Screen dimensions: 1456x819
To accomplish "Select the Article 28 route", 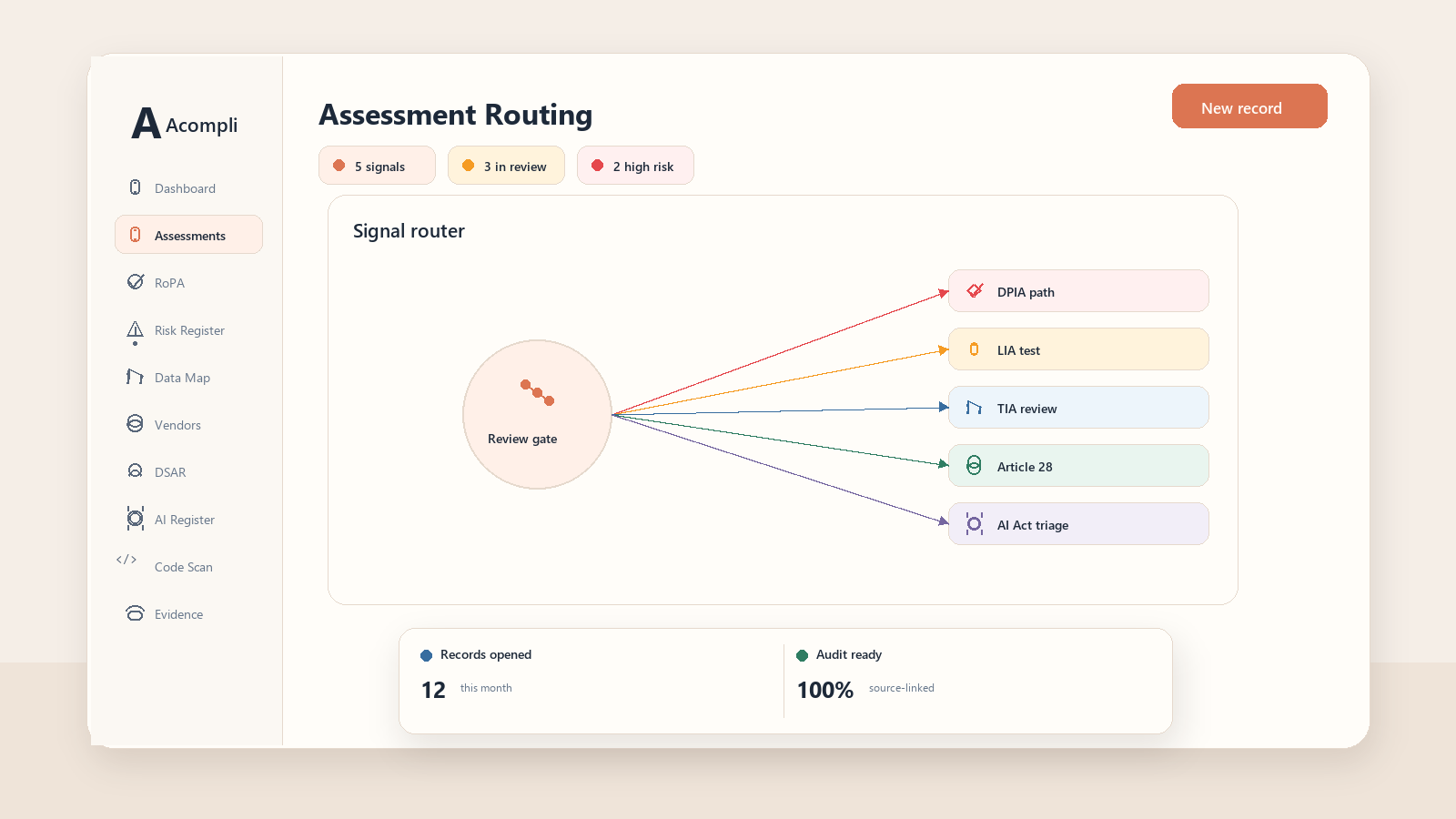I will (x=1078, y=466).
